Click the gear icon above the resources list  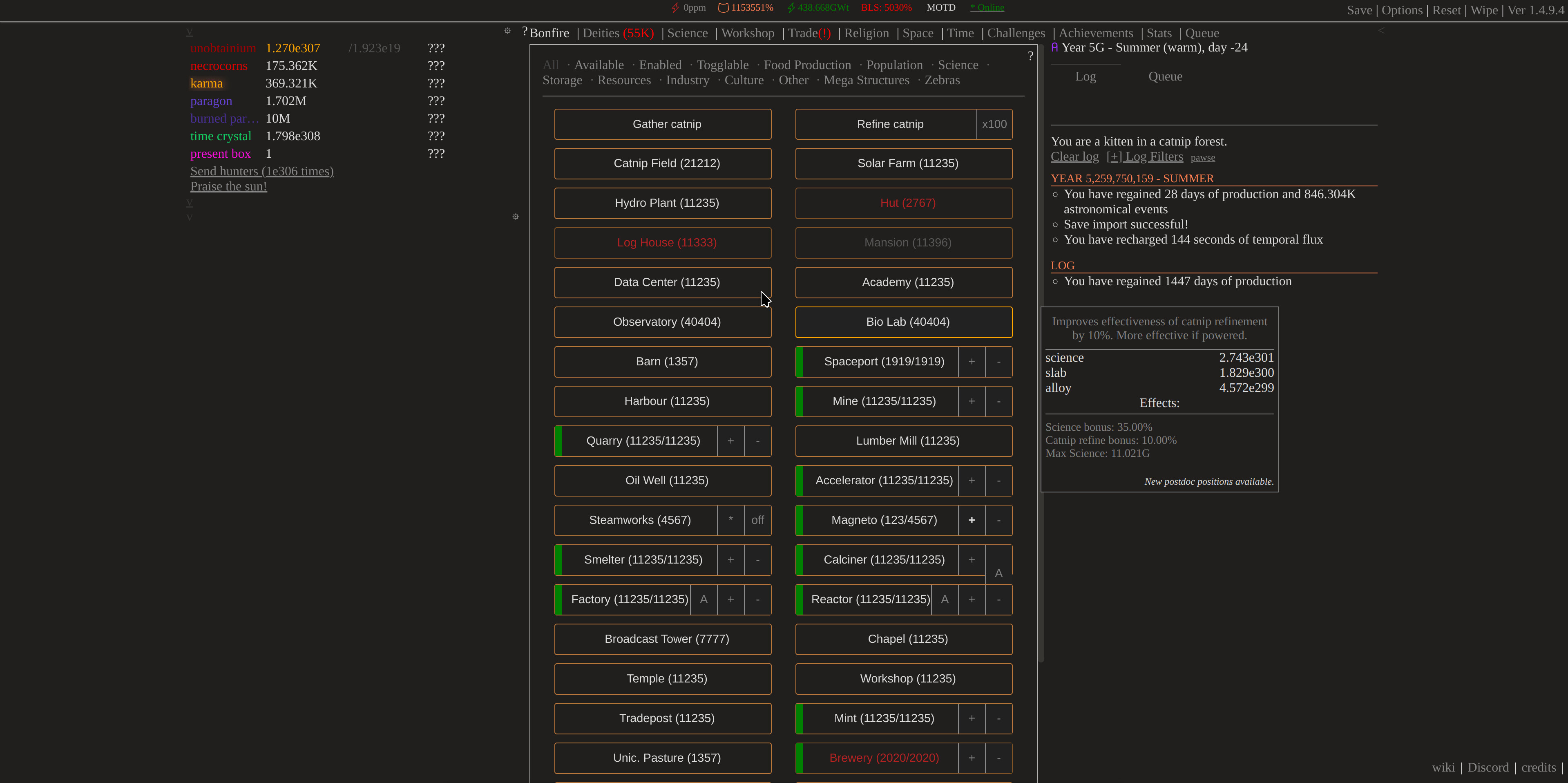[x=507, y=30]
